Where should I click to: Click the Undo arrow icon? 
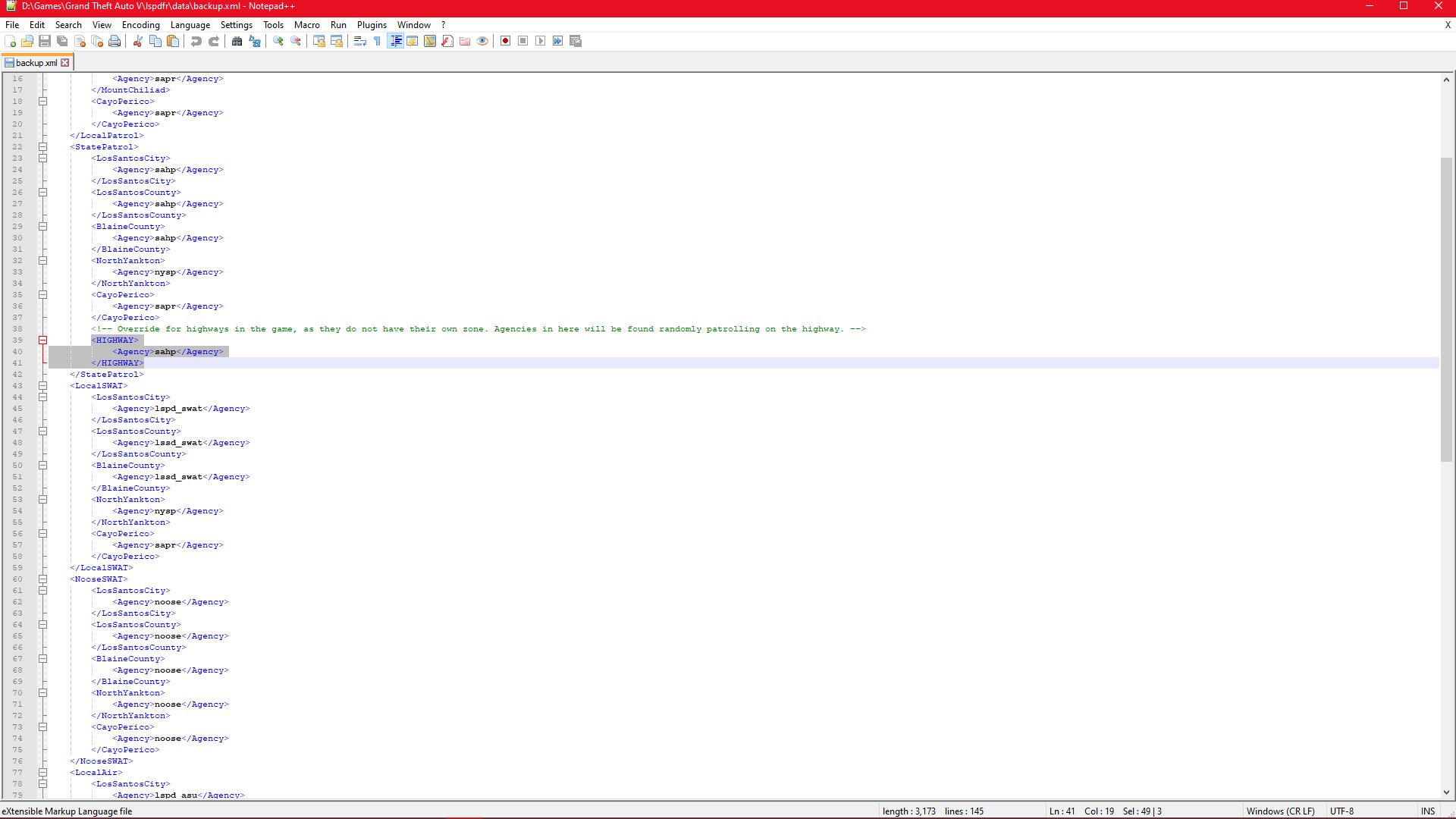[196, 41]
